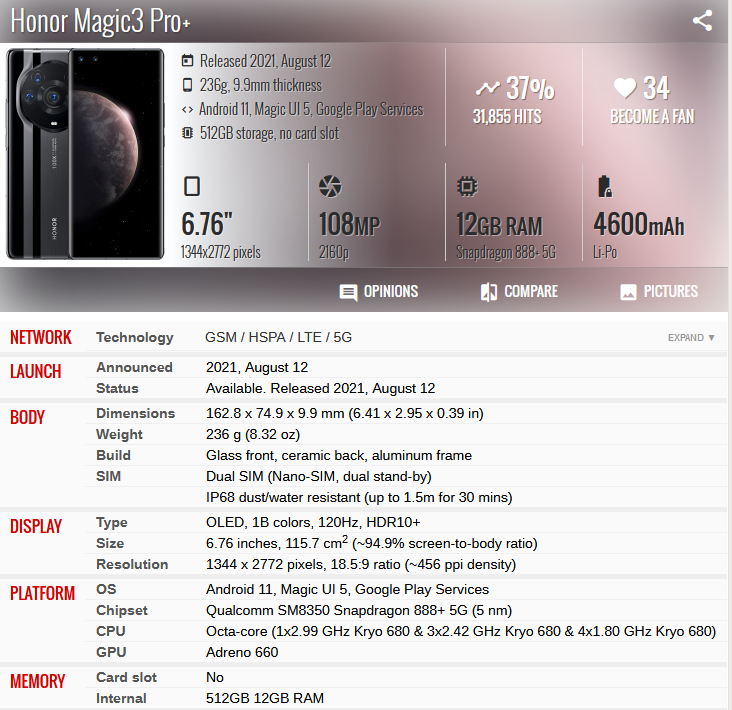Click the Honor Magic3 Pro+ phone image
Image resolution: width=732 pixels, height=710 pixels.
pyautogui.click(x=85, y=154)
